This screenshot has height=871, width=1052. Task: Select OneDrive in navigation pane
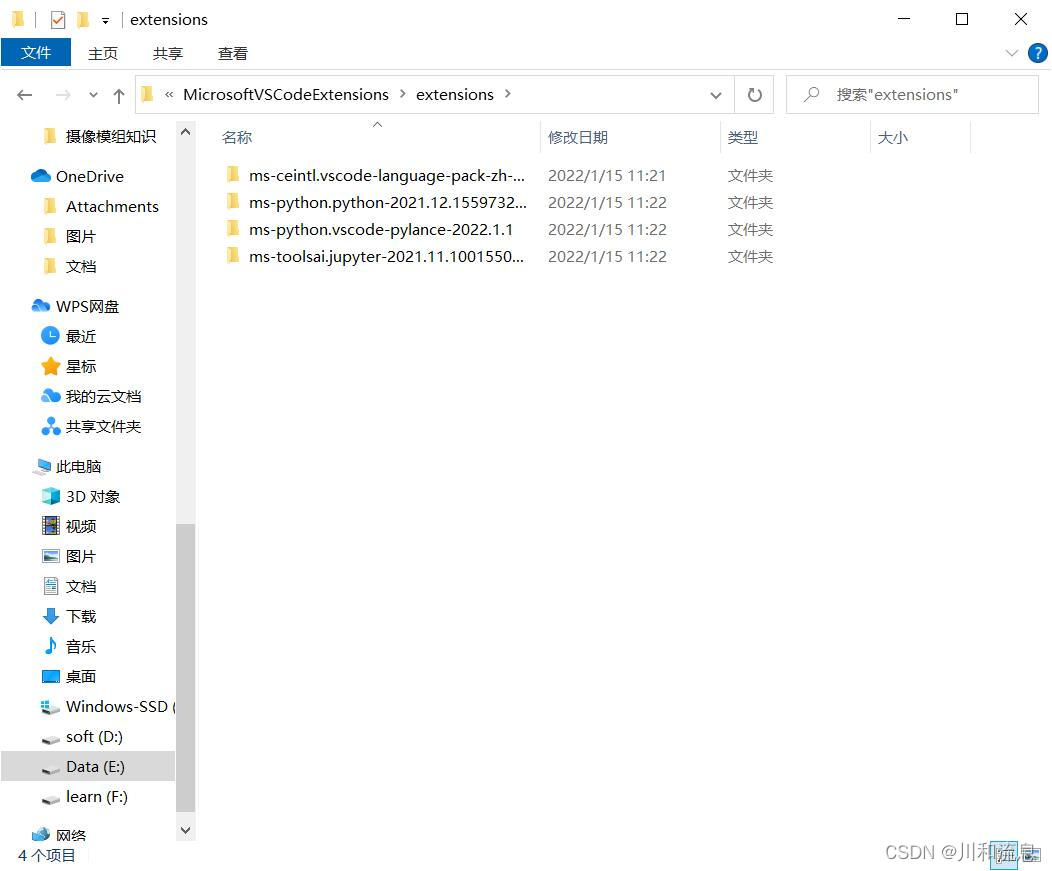(x=90, y=176)
